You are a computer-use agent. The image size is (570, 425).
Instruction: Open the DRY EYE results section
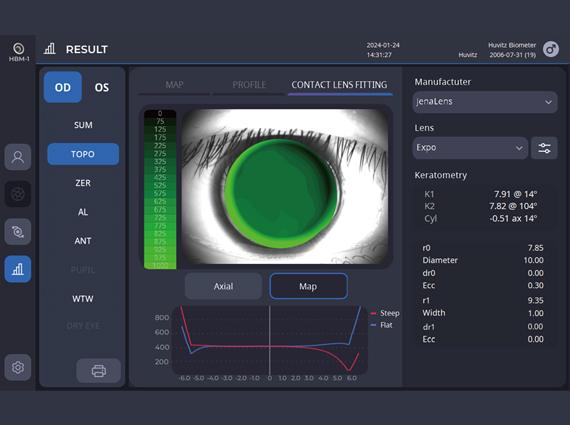(83, 326)
